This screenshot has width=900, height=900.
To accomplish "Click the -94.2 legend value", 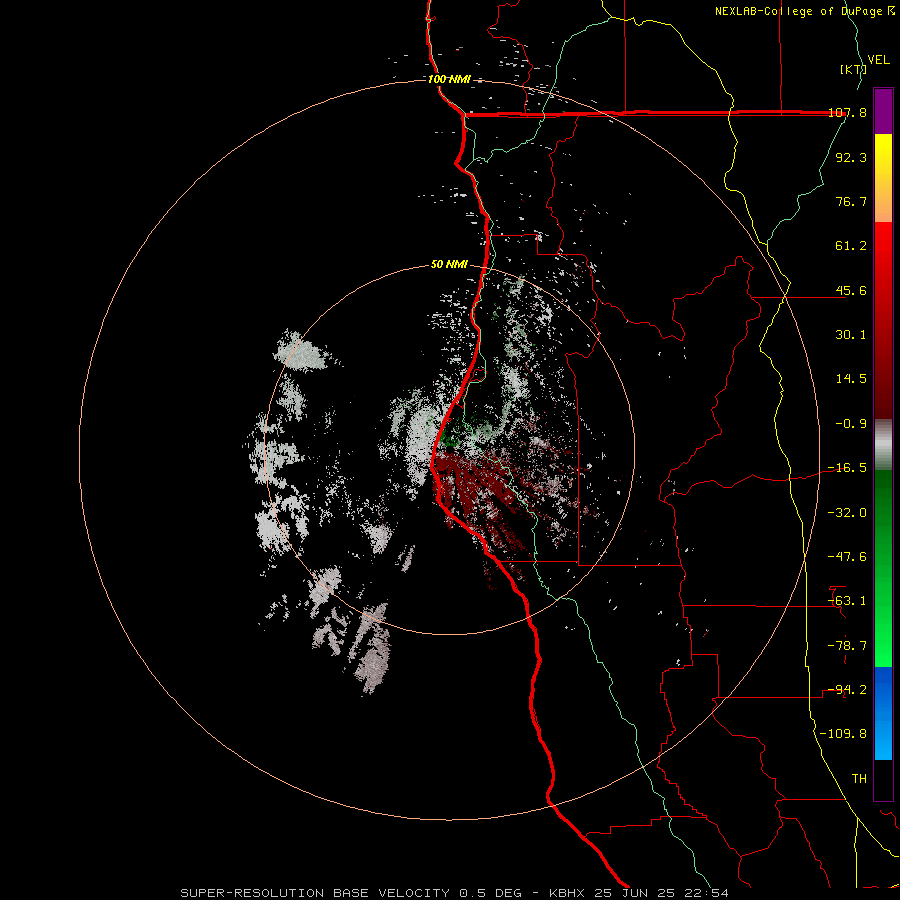I will [x=847, y=690].
